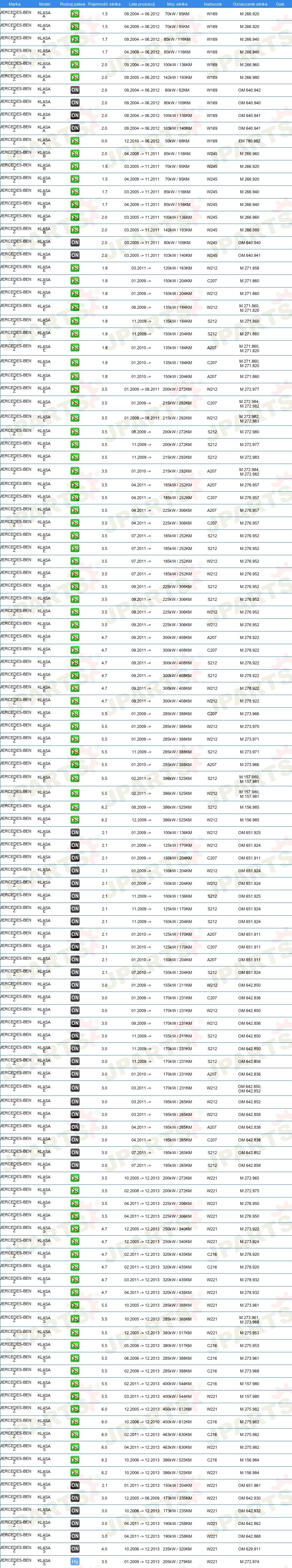292x1568 pixels.
Task: Click the Lata produkcji column header
Action: [142, 4]
